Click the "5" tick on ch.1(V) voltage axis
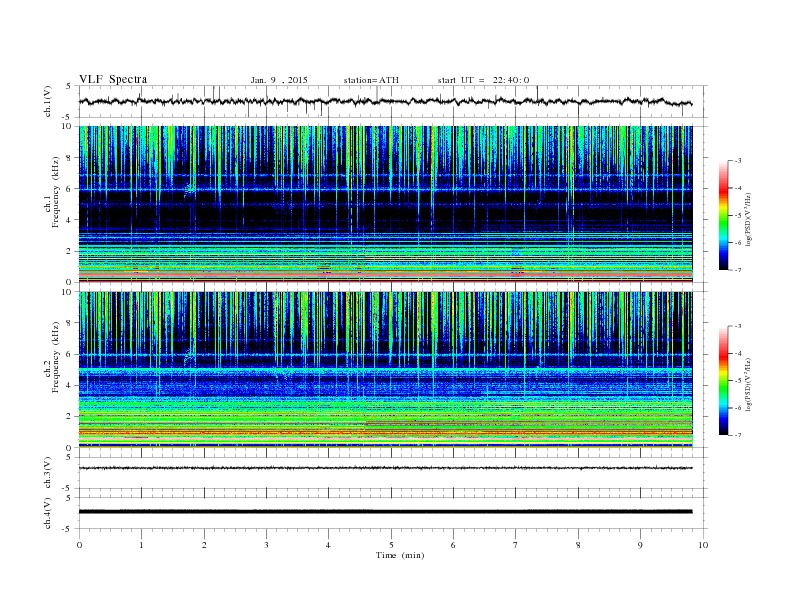 [69, 87]
